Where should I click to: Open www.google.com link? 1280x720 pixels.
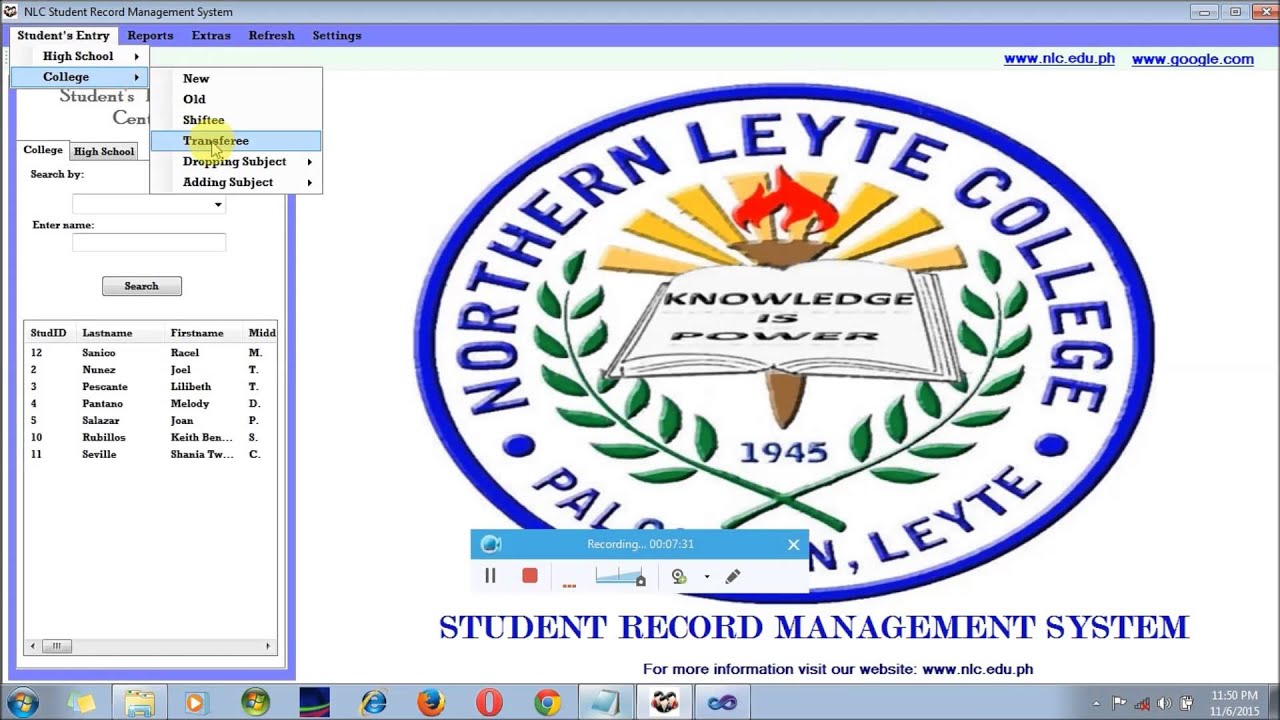pos(1192,59)
